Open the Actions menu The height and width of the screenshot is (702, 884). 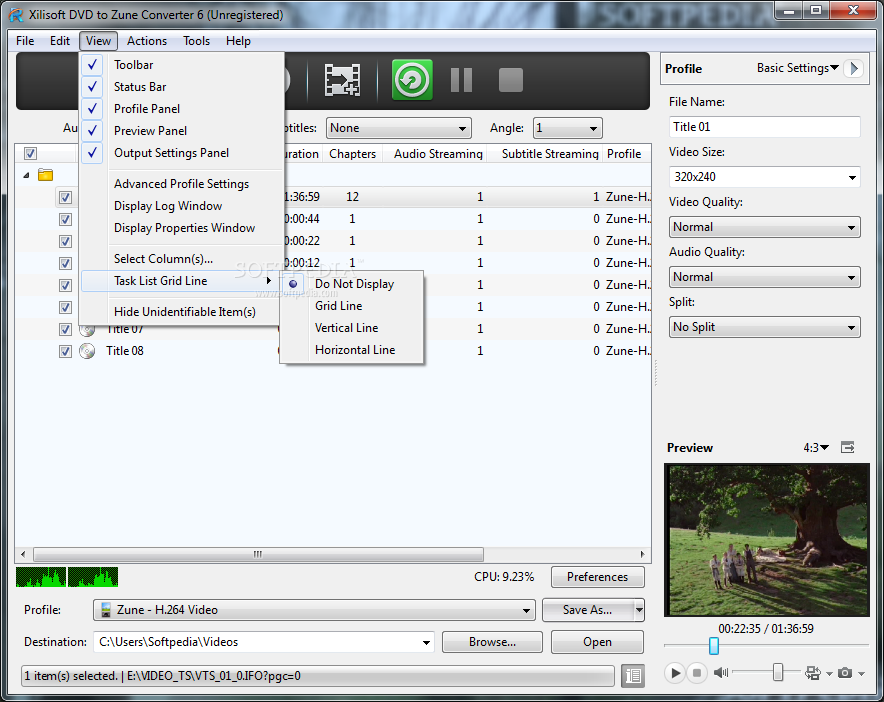[x=147, y=41]
